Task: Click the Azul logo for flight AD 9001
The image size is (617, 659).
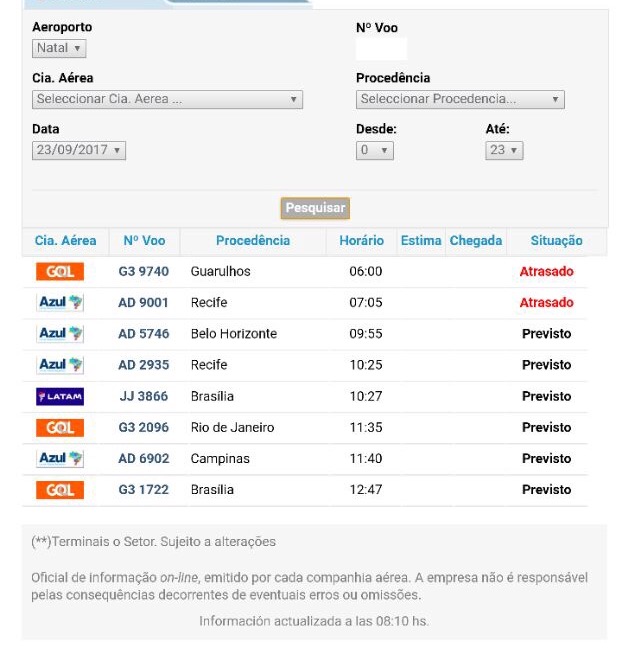Action: 60,303
